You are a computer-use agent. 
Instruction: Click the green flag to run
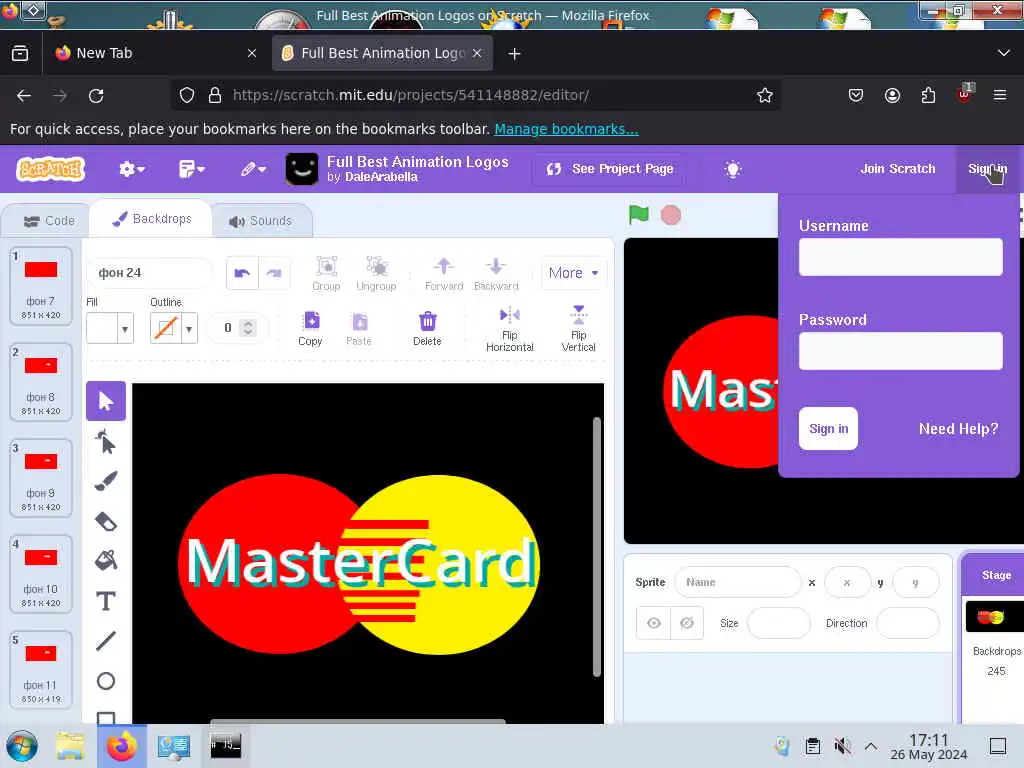click(638, 214)
